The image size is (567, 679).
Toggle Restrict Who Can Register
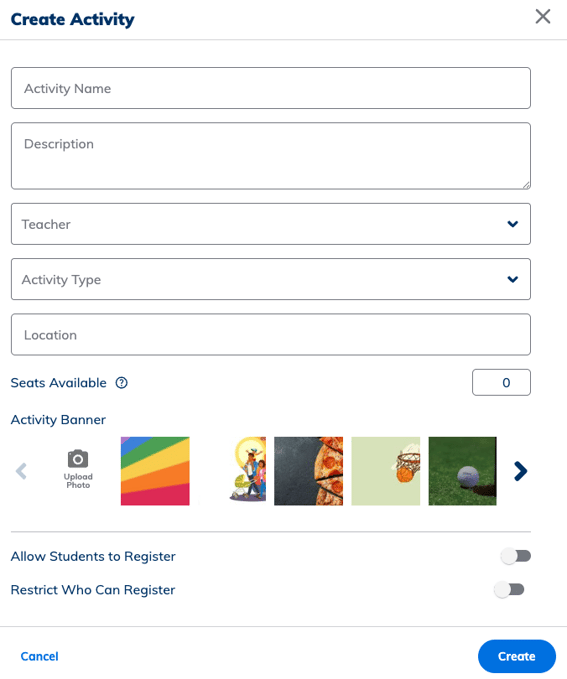[509, 589]
